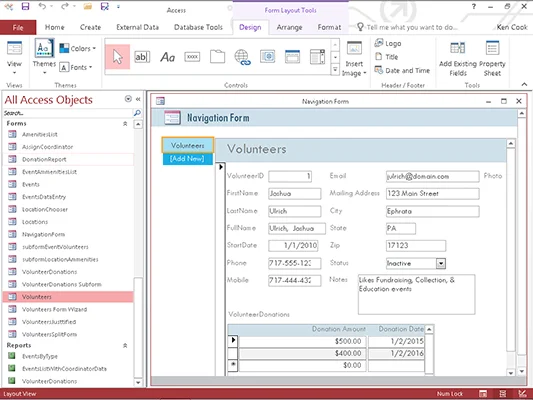This screenshot has width=533, height=400.
Task: Switch to the Arrange ribbon tab
Action: click(289, 27)
